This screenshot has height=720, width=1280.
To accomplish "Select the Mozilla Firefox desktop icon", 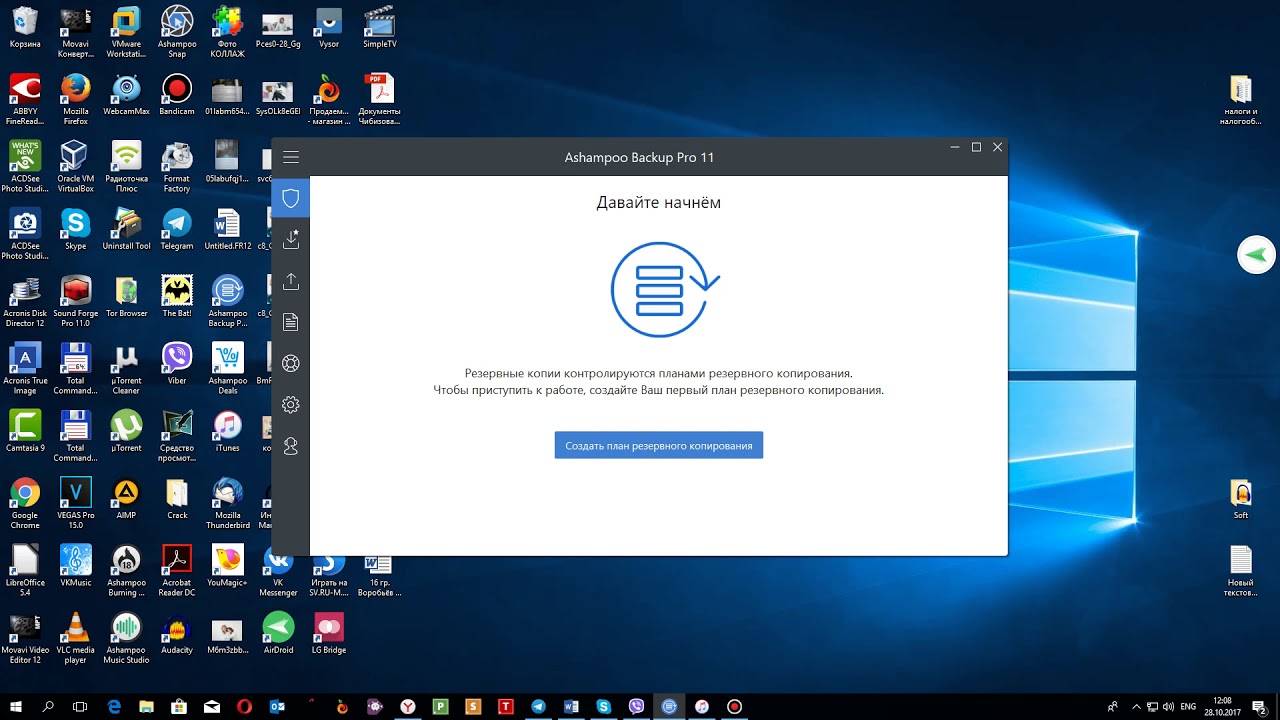I will coord(76,100).
